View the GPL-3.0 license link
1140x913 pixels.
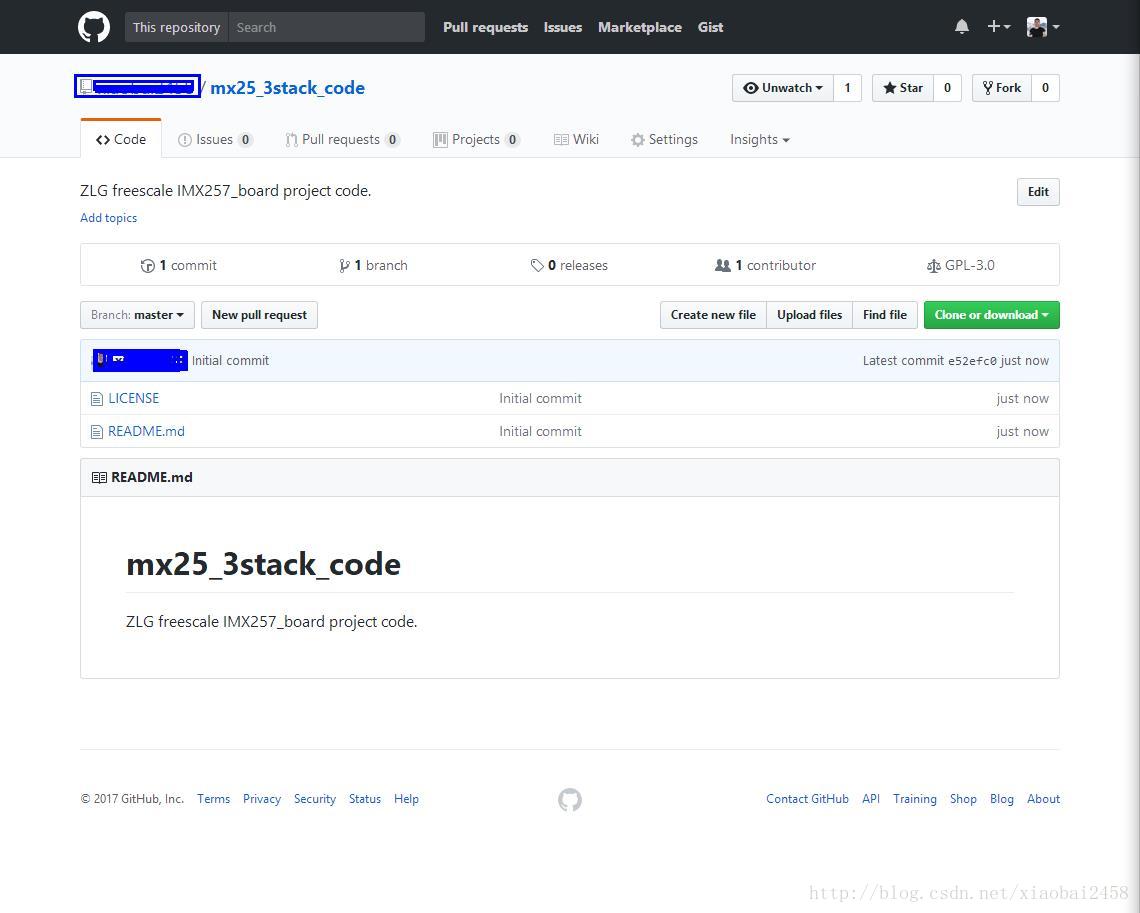tap(960, 265)
